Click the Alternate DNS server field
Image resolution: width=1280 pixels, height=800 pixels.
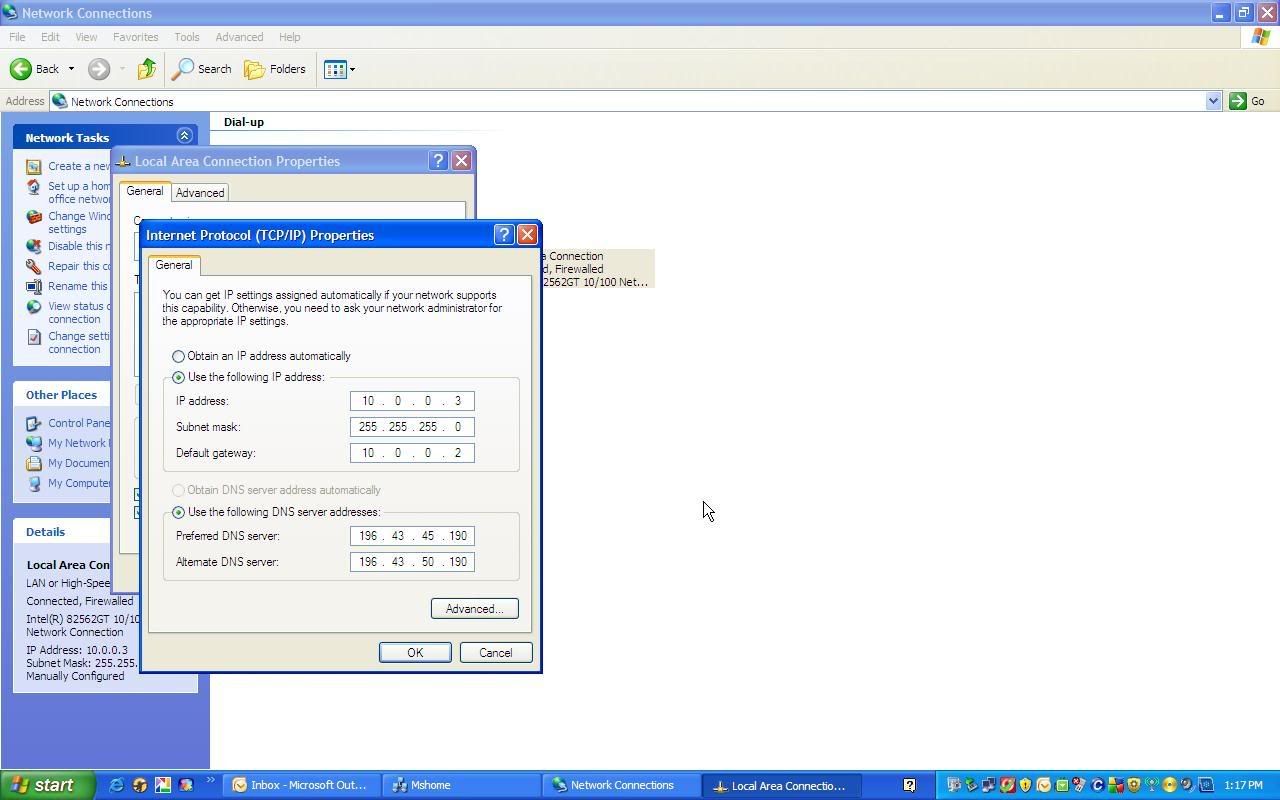click(412, 562)
